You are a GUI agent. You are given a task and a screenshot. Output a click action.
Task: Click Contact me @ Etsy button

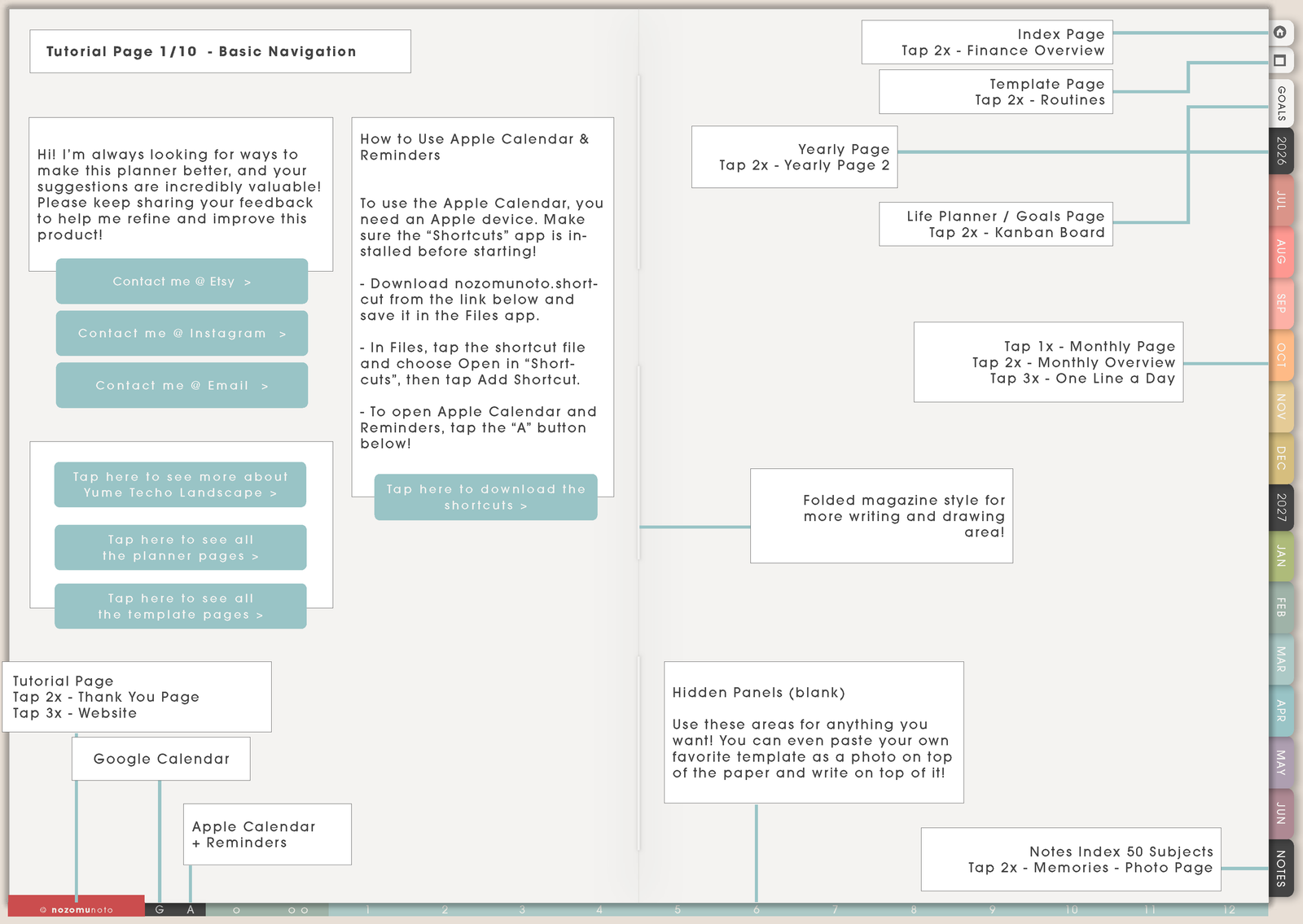[x=182, y=282]
